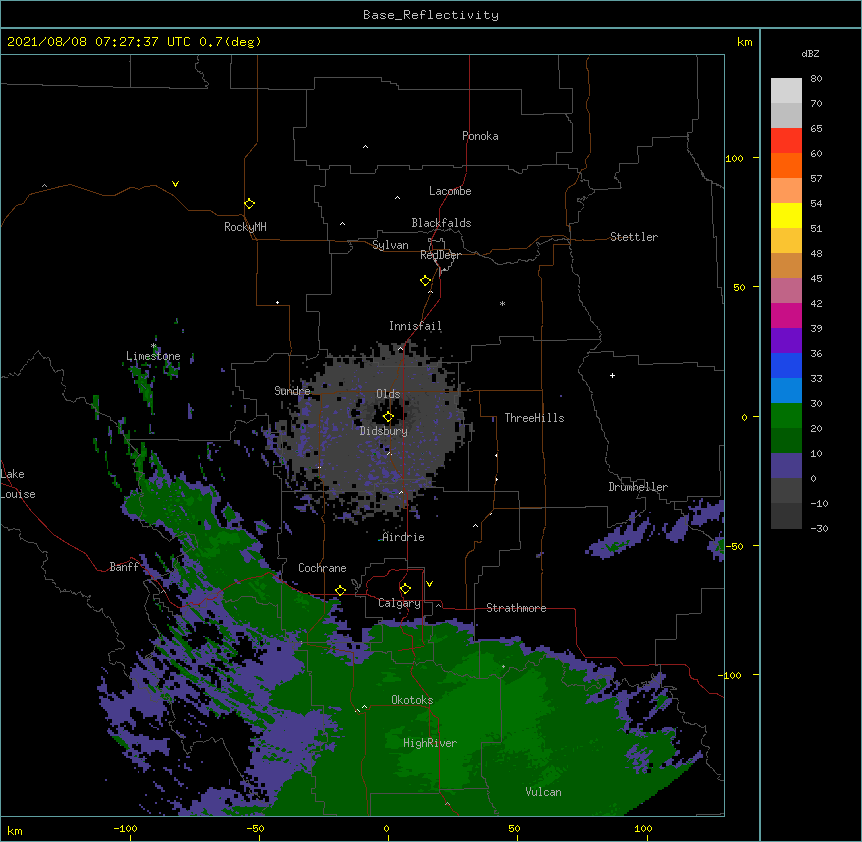Click the Base_Reflectivity title text
The height and width of the screenshot is (842, 862).
(x=431, y=15)
